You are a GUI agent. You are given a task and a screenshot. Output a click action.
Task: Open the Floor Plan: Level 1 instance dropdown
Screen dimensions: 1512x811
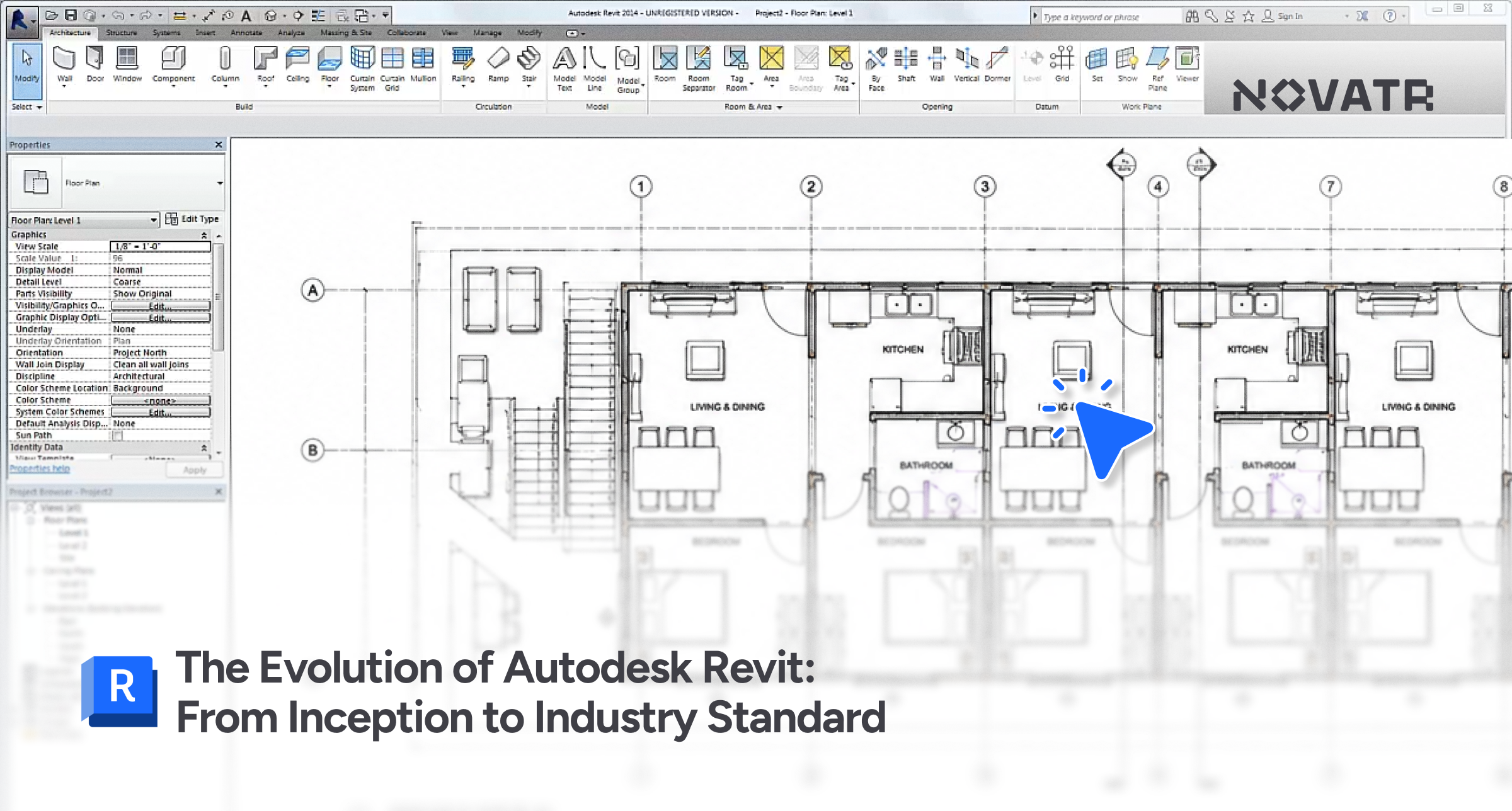[x=84, y=220]
